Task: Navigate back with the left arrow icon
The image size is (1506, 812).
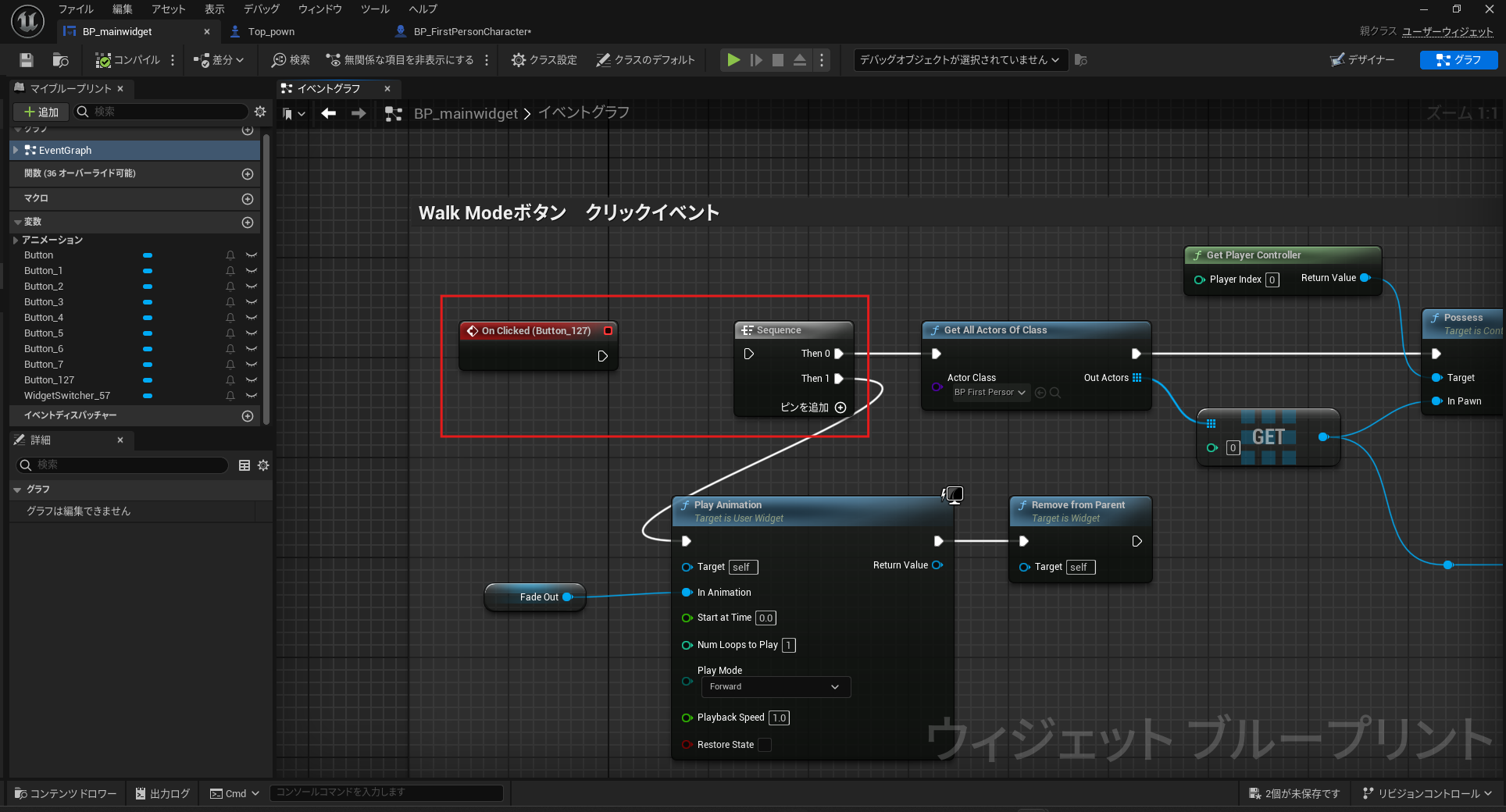Action: coord(329,113)
